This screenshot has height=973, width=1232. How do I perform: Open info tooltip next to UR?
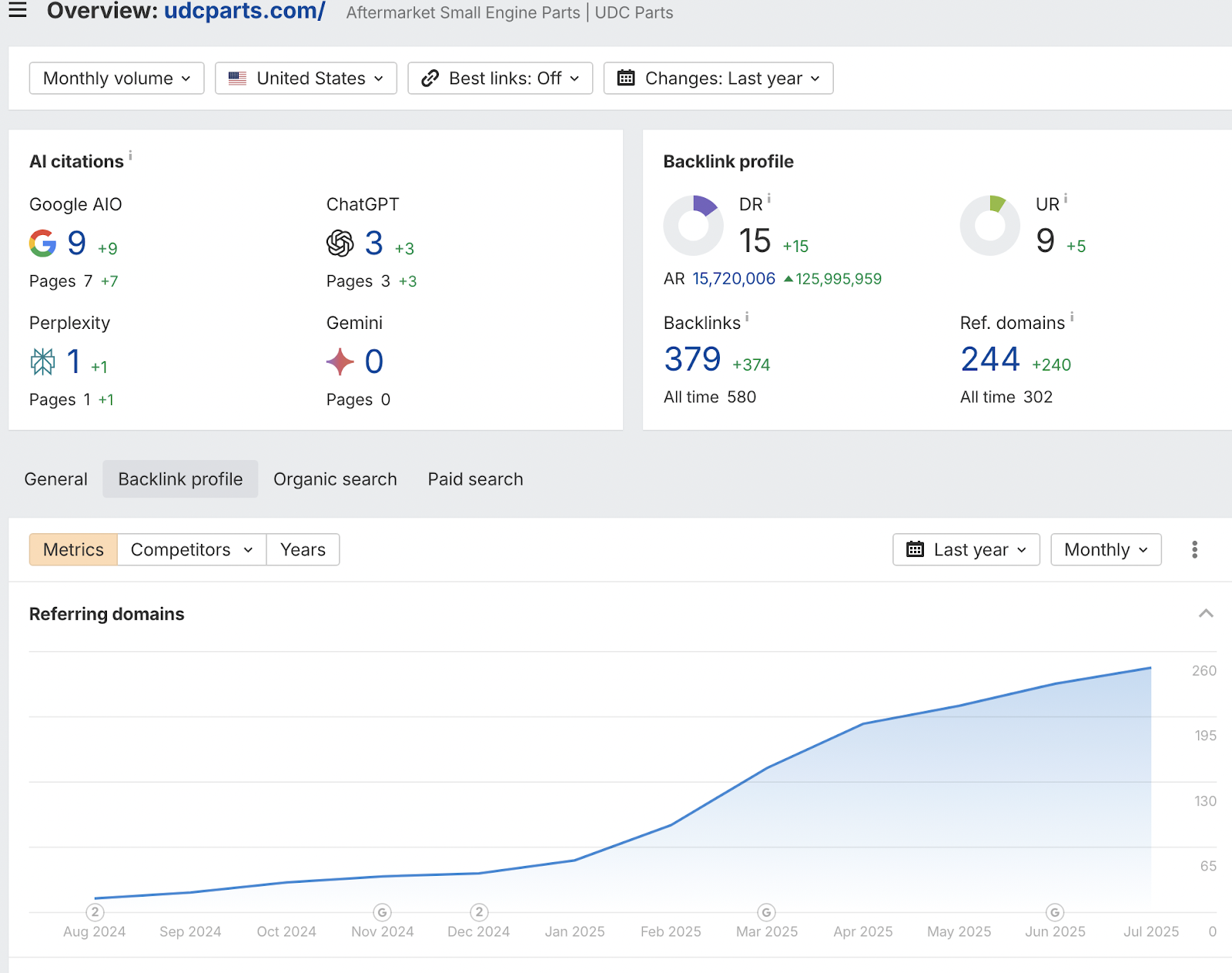click(x=1066, y=198)
